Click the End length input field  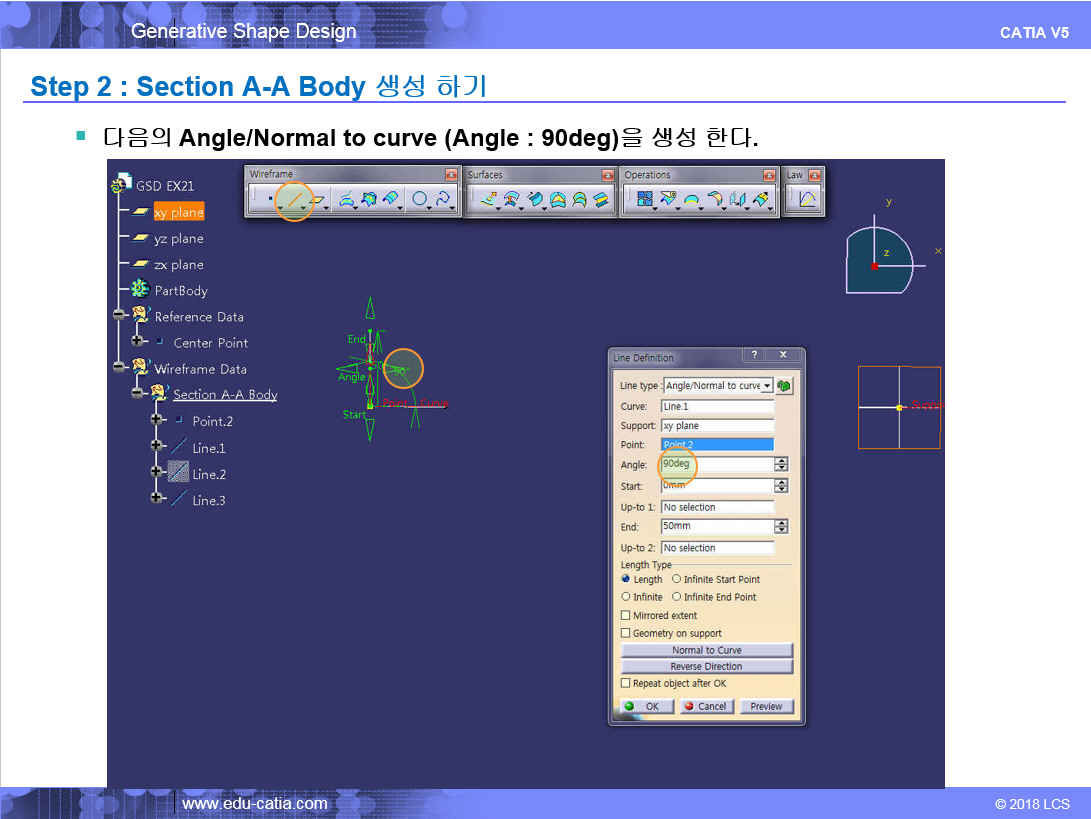[x=717, y=526]
